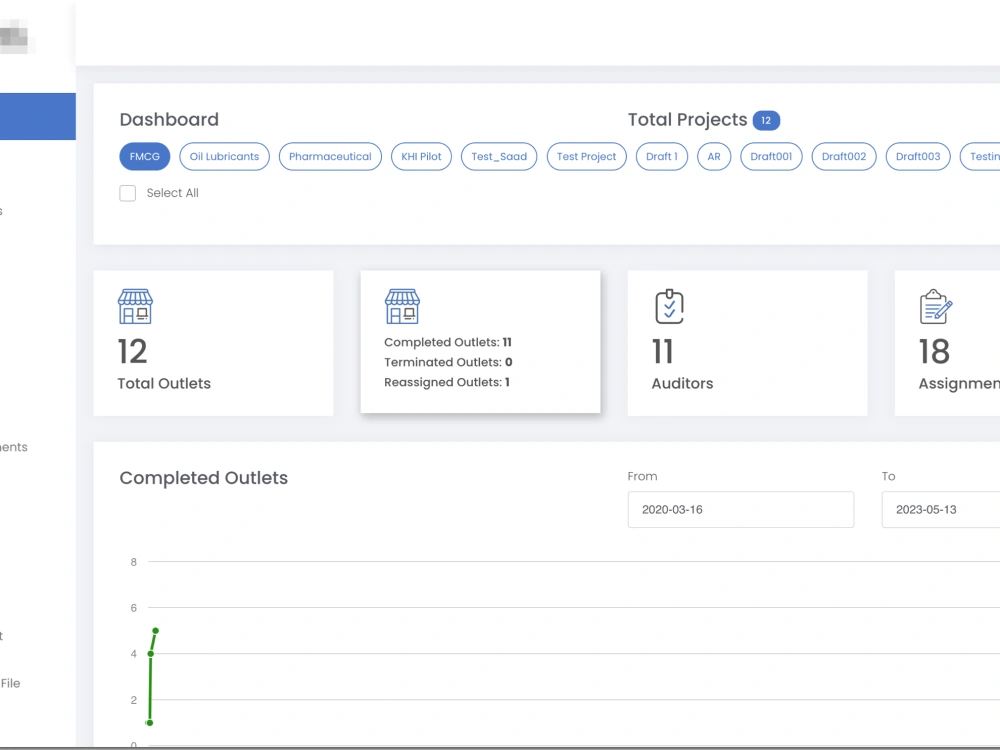Open the From date field 2020-03-16
The height and width of the screenshot is (750, 1000).
coord(740,510)
